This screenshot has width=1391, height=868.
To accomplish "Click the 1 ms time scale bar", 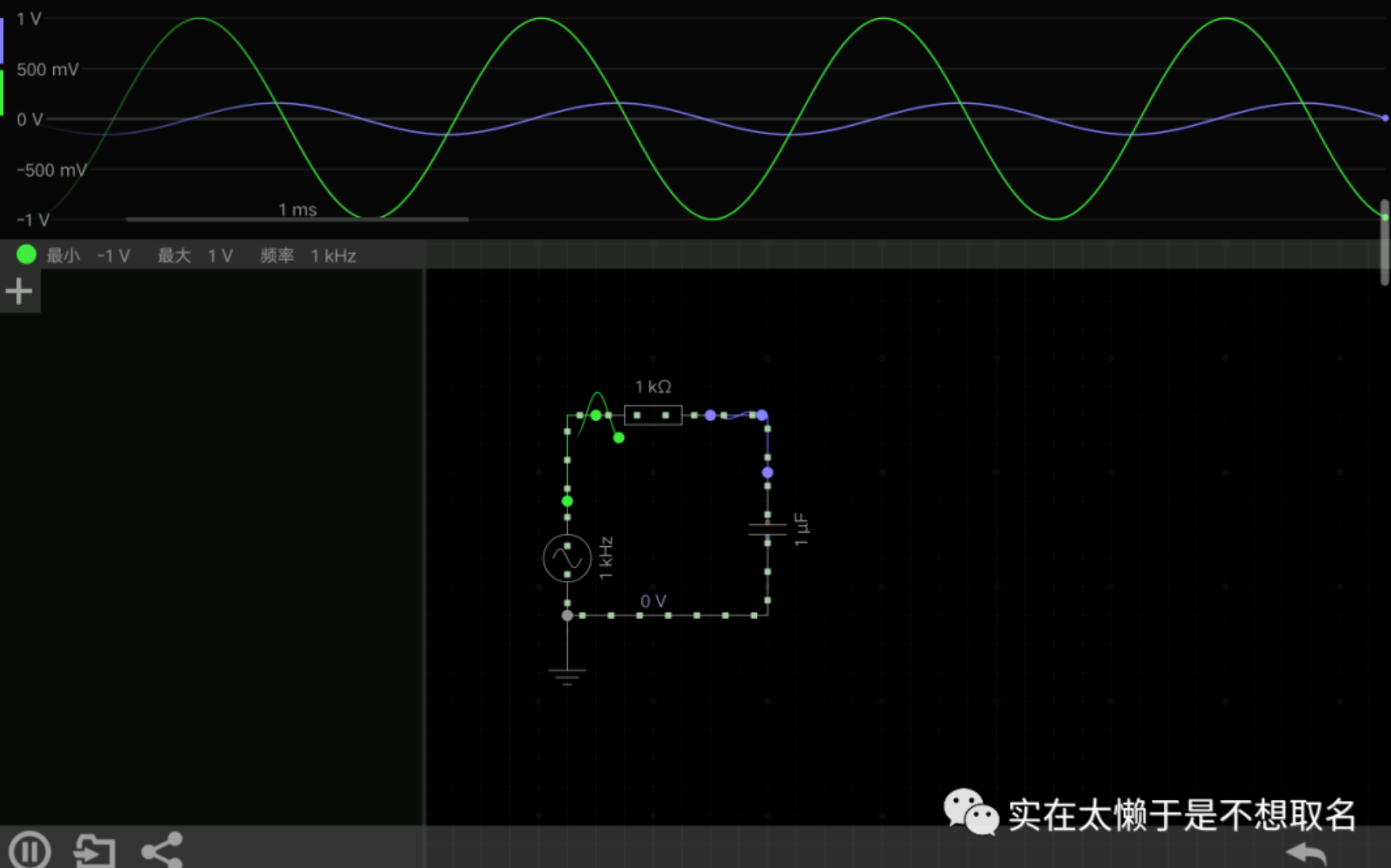I will coord(297,218).
